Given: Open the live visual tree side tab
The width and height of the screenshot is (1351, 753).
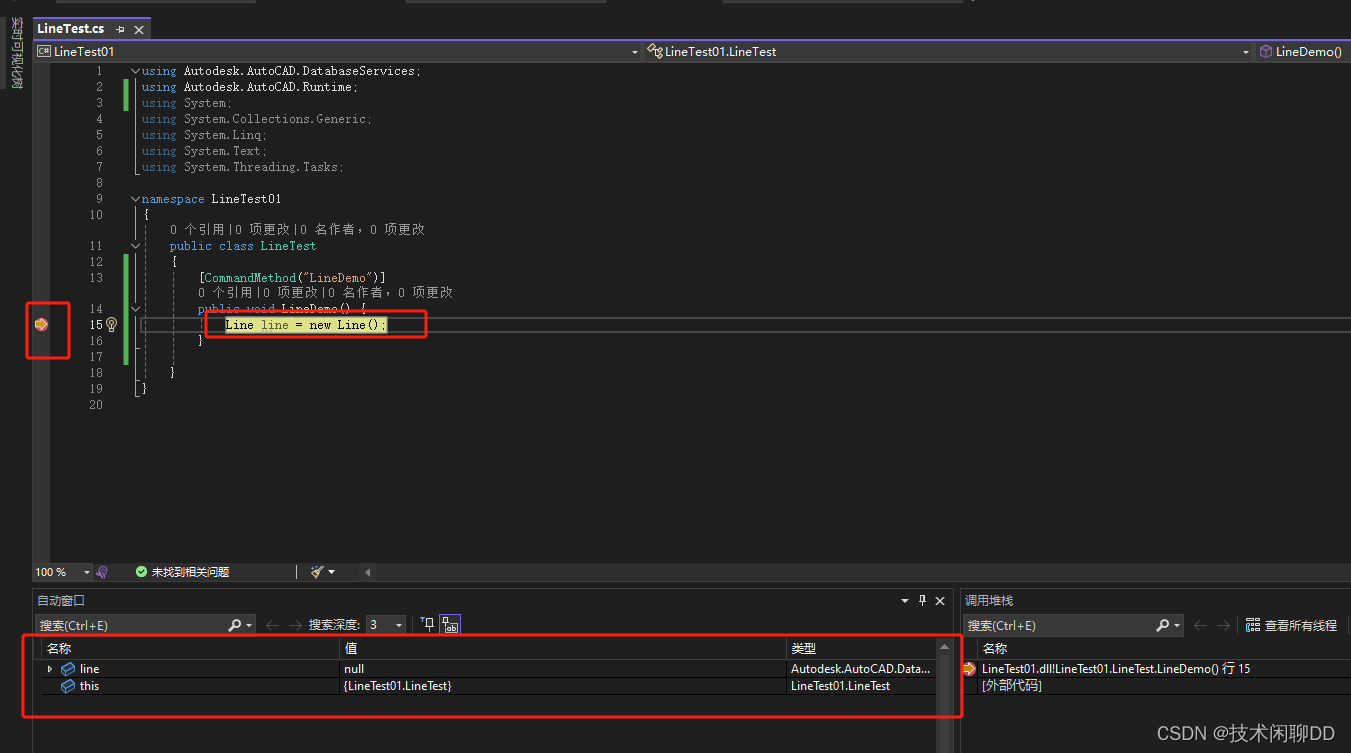Looking at the screenshot, I should (15, 53).
